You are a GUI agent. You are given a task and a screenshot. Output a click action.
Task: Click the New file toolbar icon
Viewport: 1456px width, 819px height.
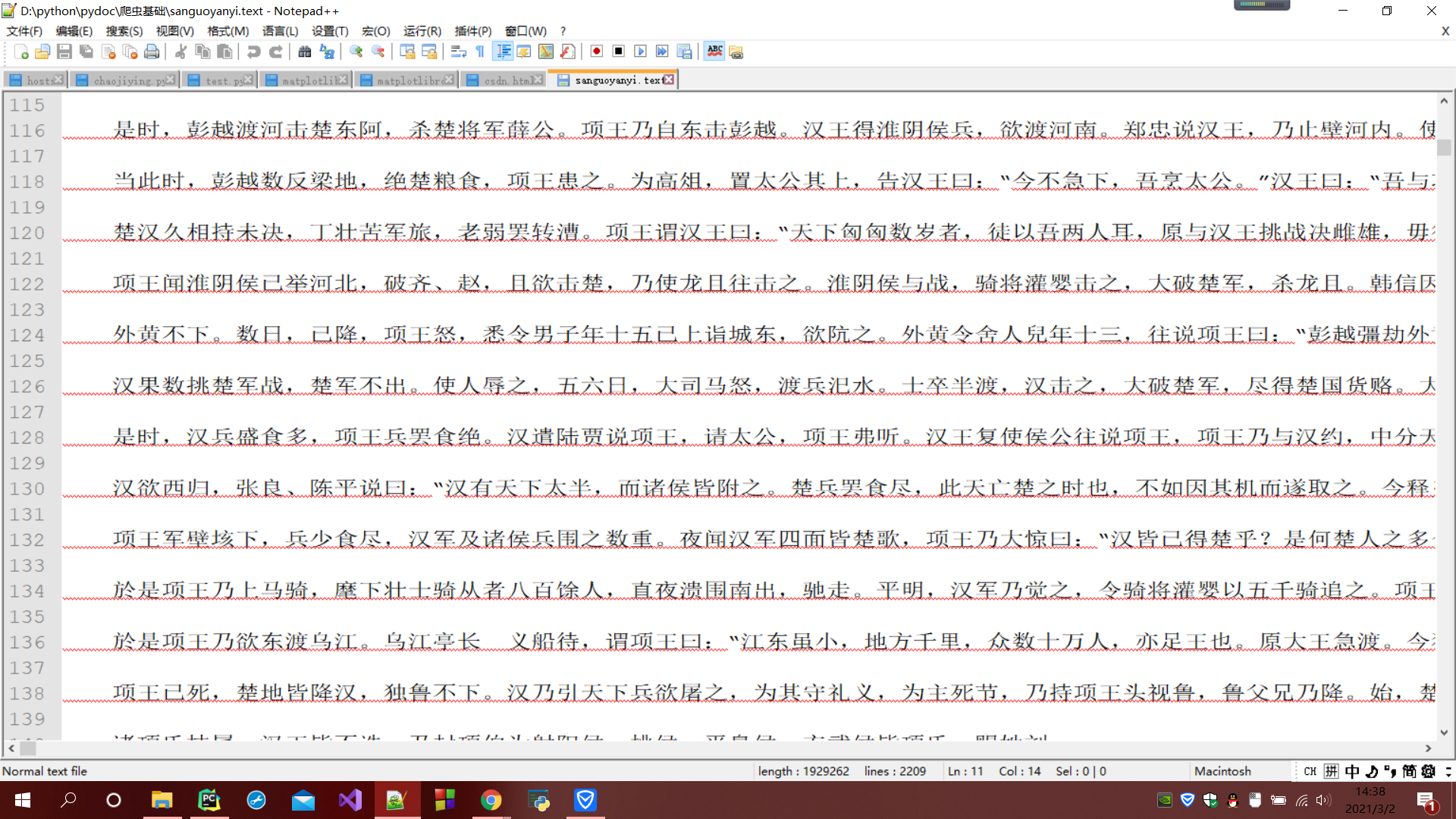point(21,52)
